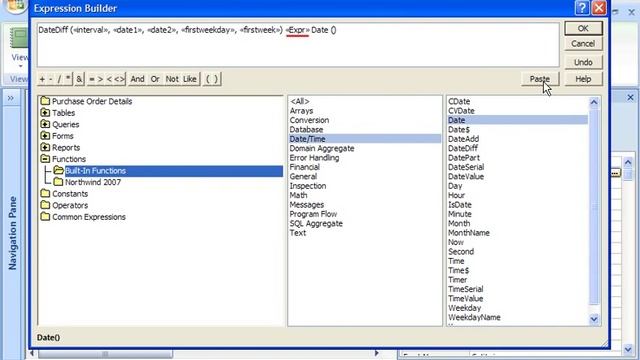Click the plus operator button
This screenshot has height=360, width=640.
[42, 79]
